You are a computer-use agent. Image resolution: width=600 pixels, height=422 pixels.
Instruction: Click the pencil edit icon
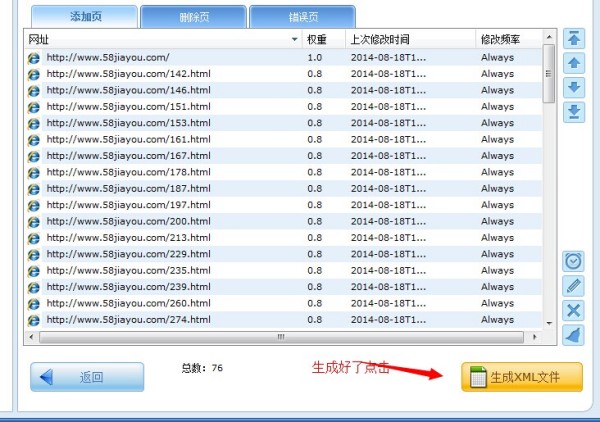574,286
